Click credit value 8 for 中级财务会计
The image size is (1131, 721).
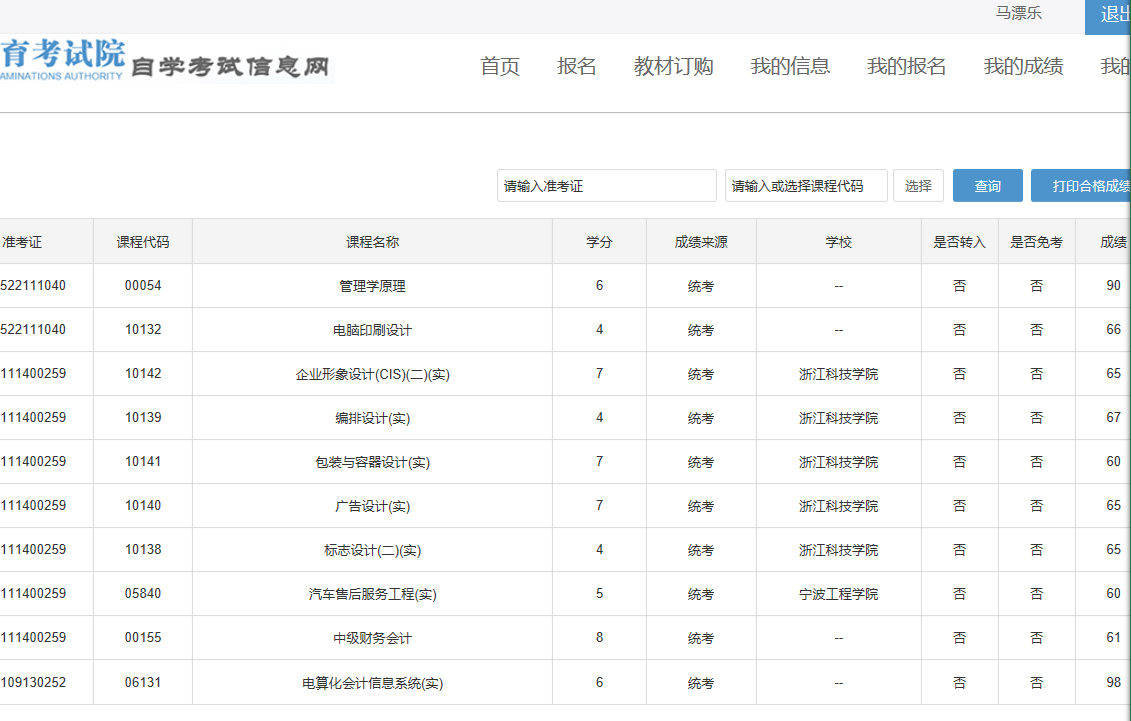[599, 637]
